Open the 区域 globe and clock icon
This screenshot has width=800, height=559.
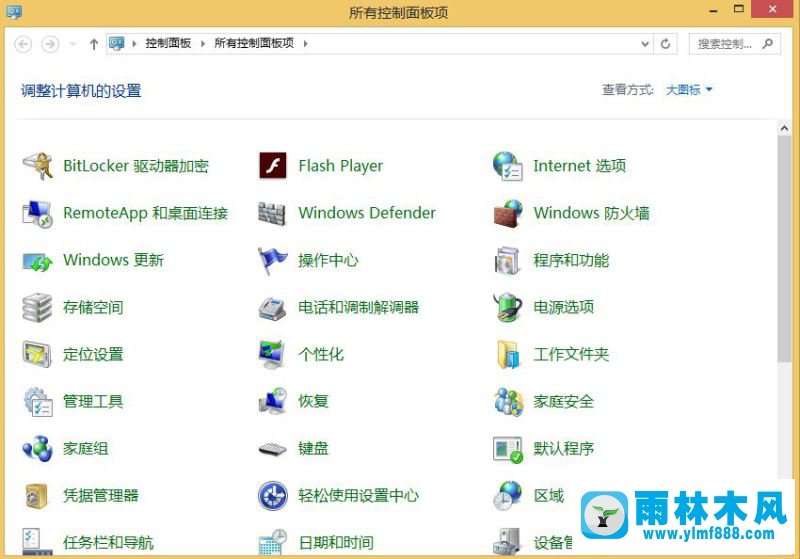pyautogui.click(x=508, y=496)
